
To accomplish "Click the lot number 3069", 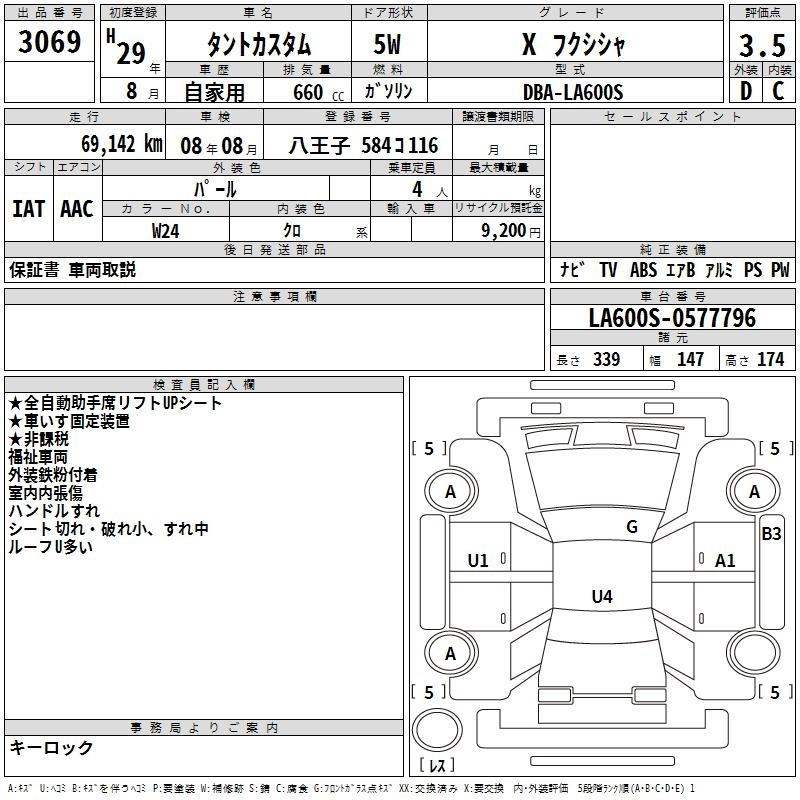I will [50, 43].
